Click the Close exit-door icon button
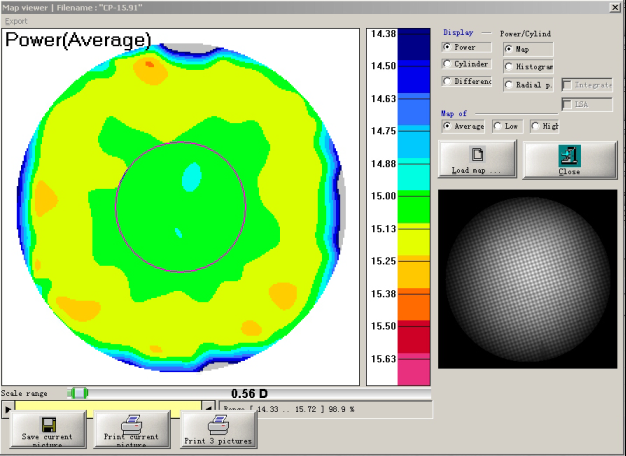 pyautogui.click(x=569, y=154)
